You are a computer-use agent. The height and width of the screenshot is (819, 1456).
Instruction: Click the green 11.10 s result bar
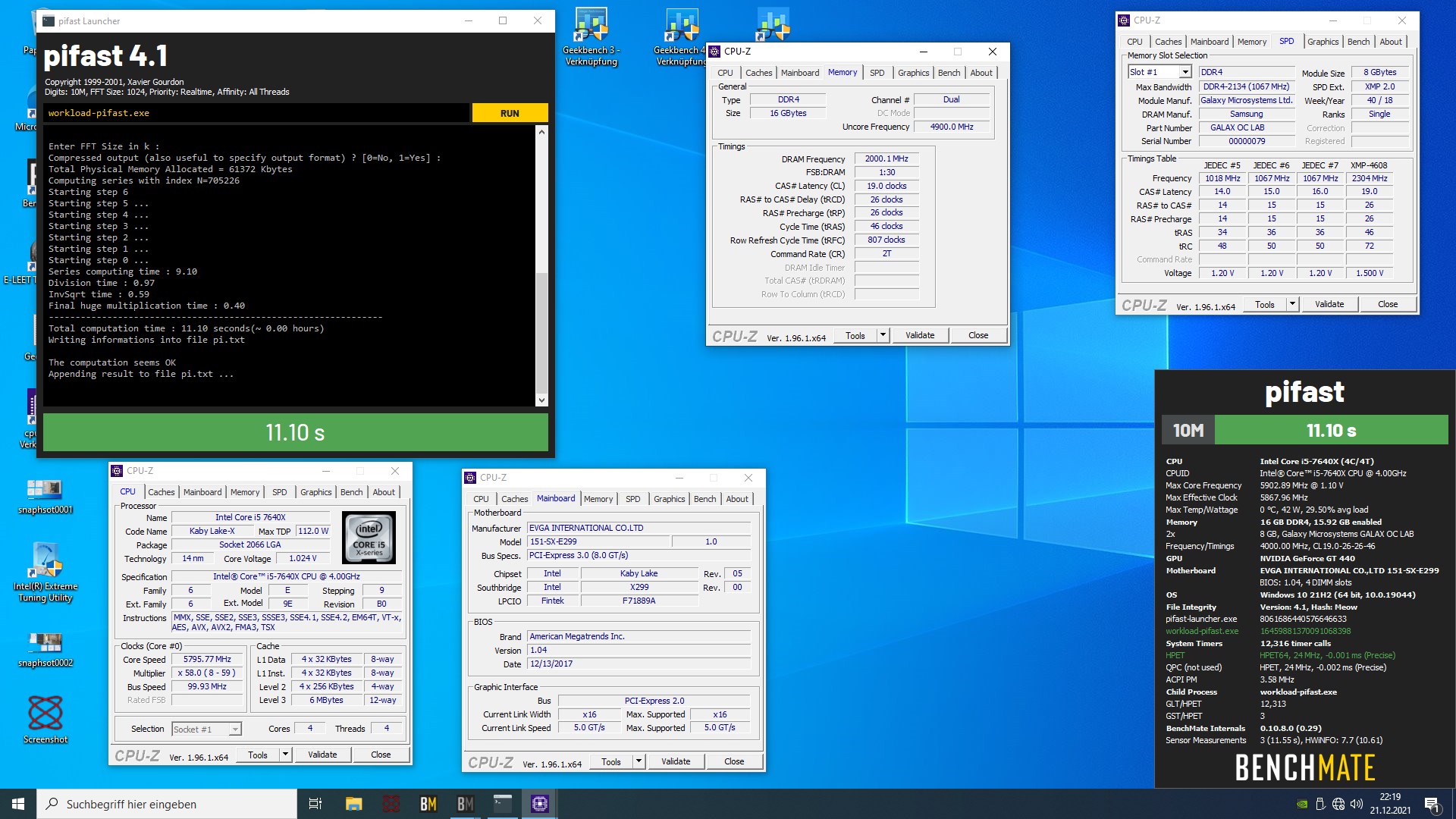click(x=295, y=432)
